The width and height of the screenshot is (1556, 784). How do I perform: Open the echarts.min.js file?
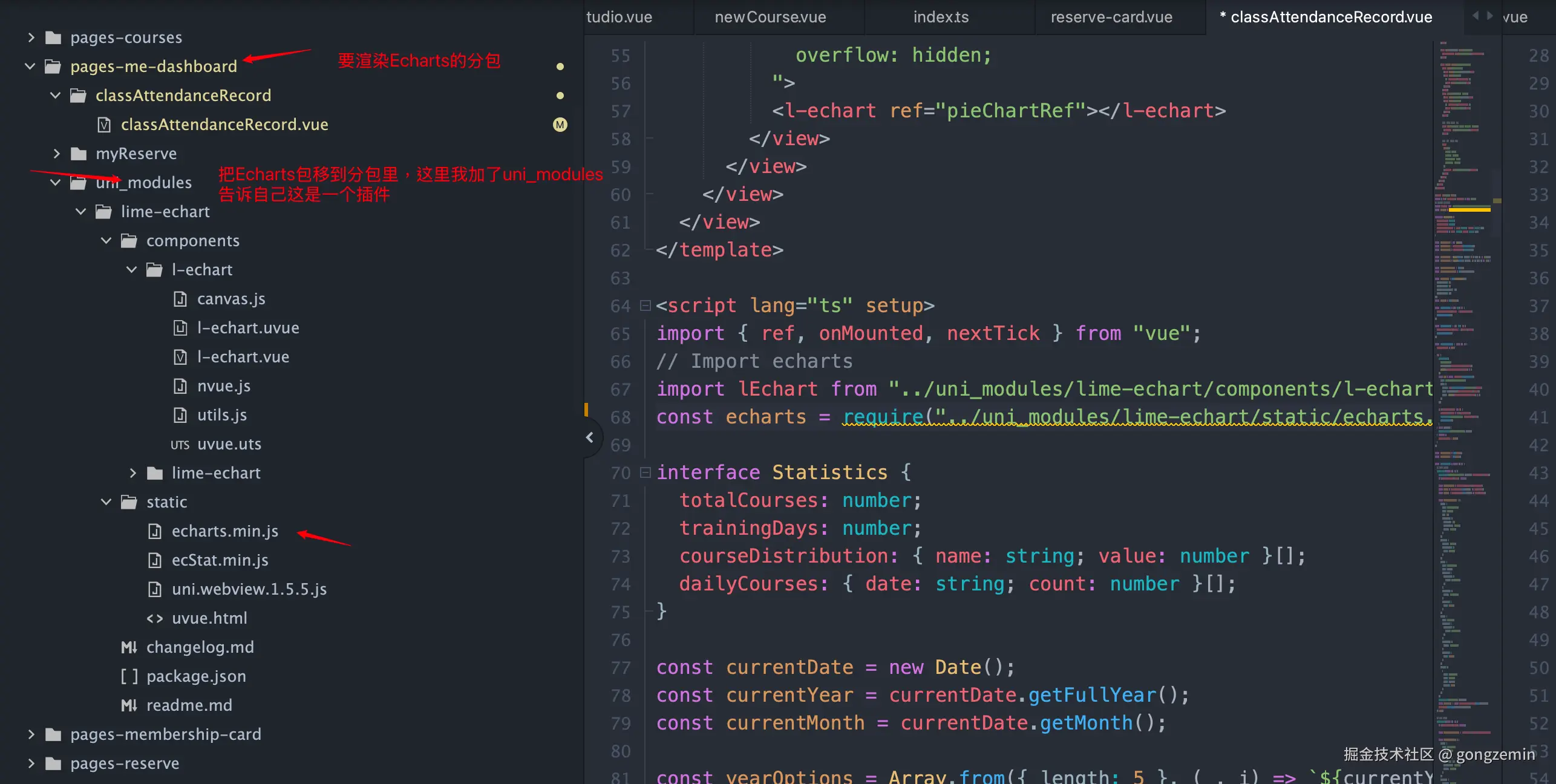click(224, 531)
